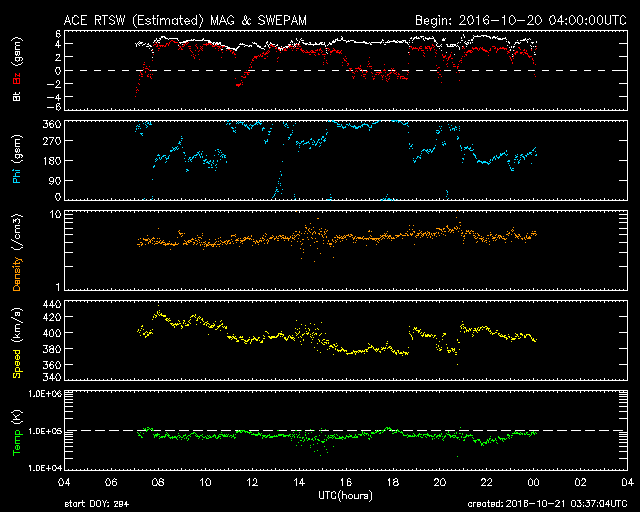This screenshot has height=512, width=640.
Task: Click the cyan "Phi" axis label
Action: pyautogui.click(x=17, y=176)
